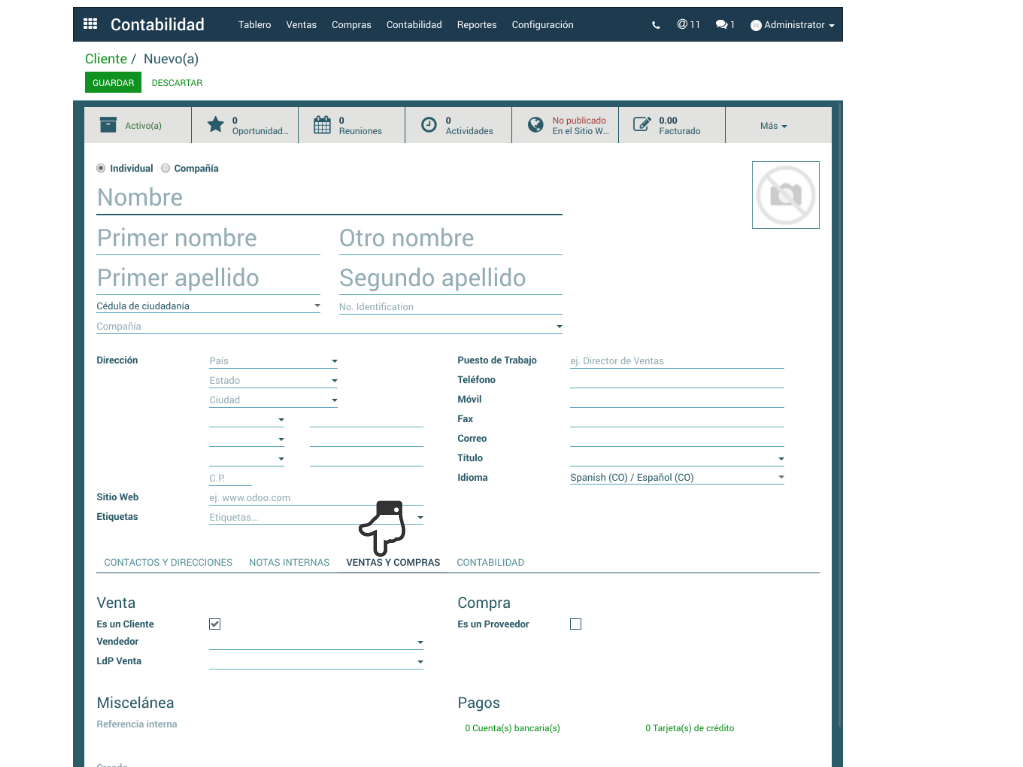Viewport: 1023px width, 767px height.
Task: Click the Actividades clock icon
Action: tap(429, 125)
